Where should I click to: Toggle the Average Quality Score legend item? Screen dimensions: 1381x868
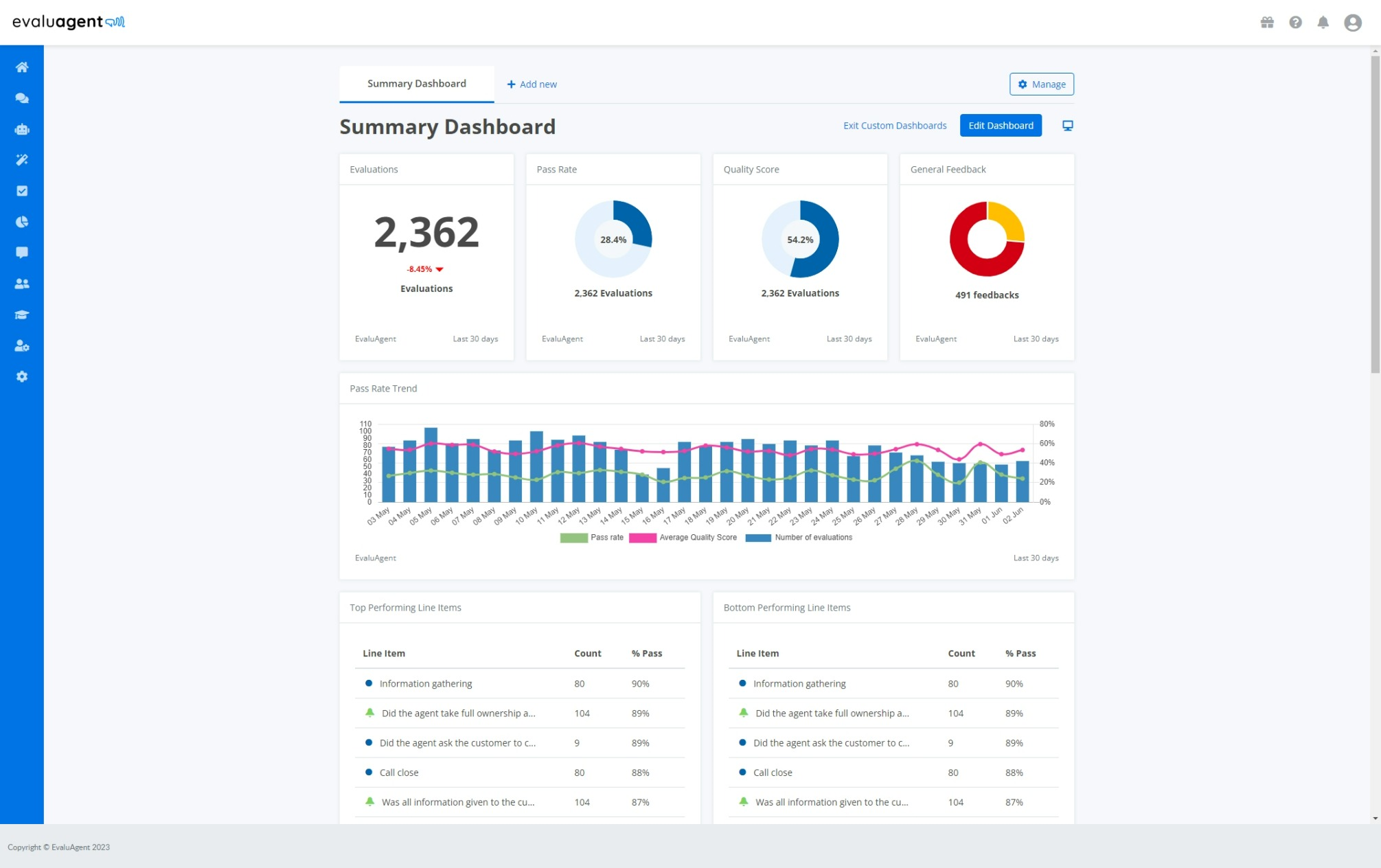click(698, 537)
